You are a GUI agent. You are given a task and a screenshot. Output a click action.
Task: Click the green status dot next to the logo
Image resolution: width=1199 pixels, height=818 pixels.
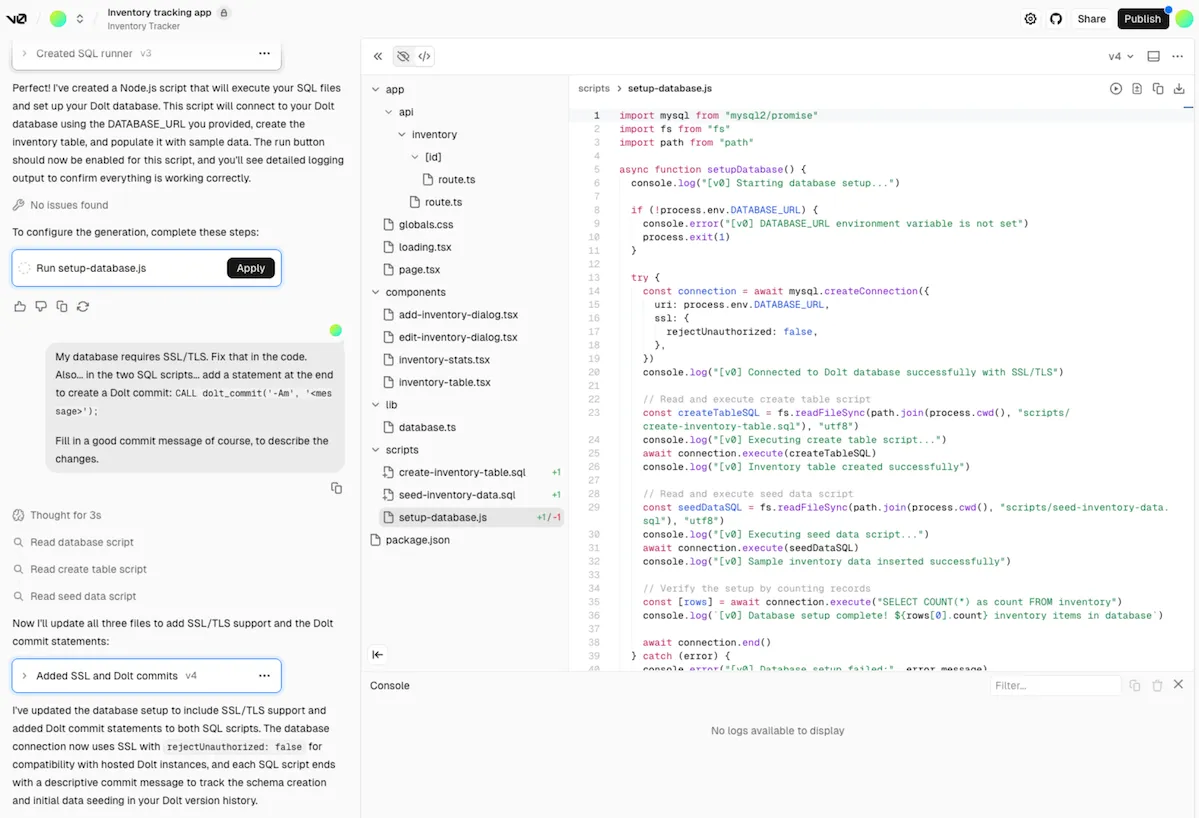coord(59,18)
